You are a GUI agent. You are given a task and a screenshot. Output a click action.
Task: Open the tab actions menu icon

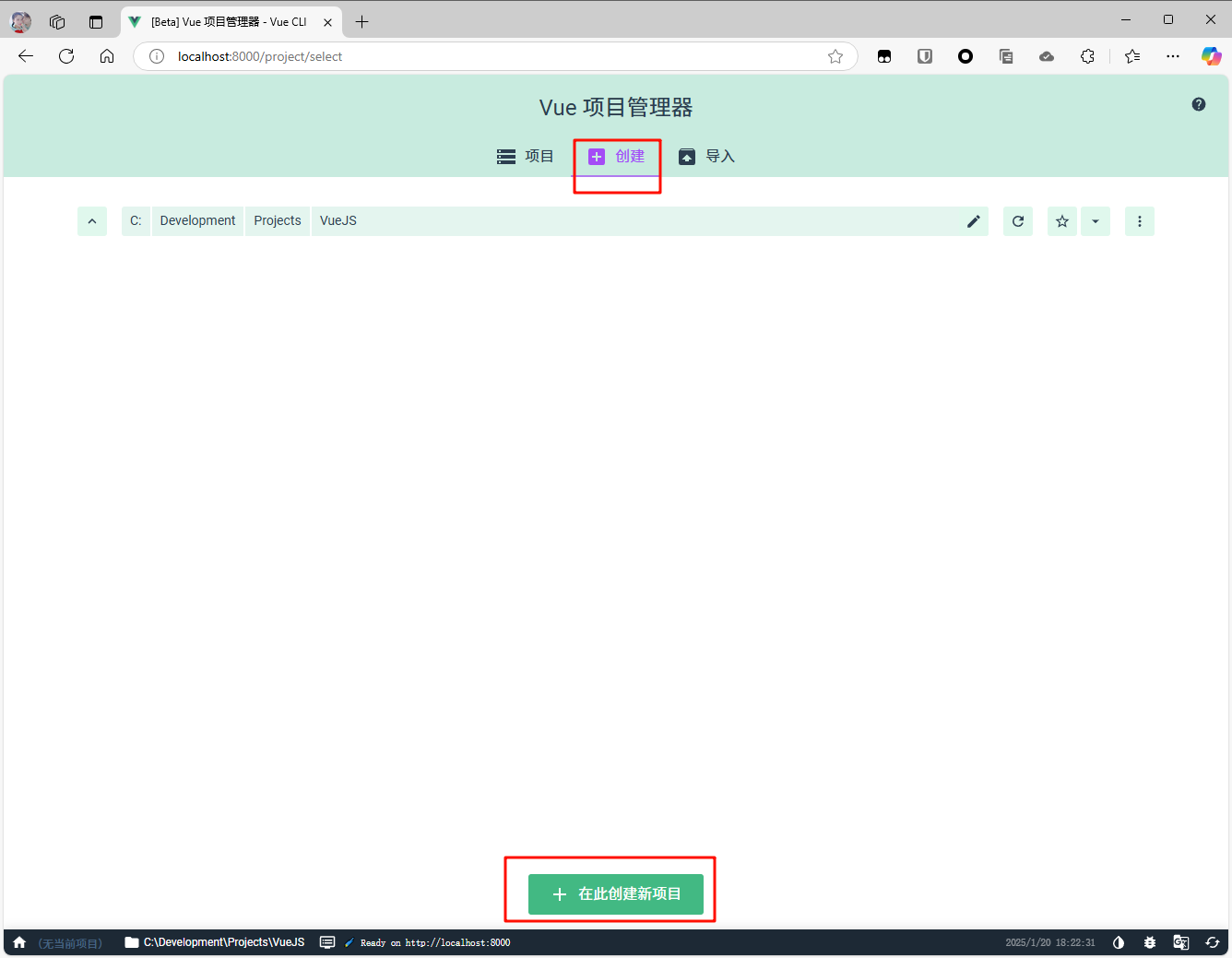click(96, 21)
